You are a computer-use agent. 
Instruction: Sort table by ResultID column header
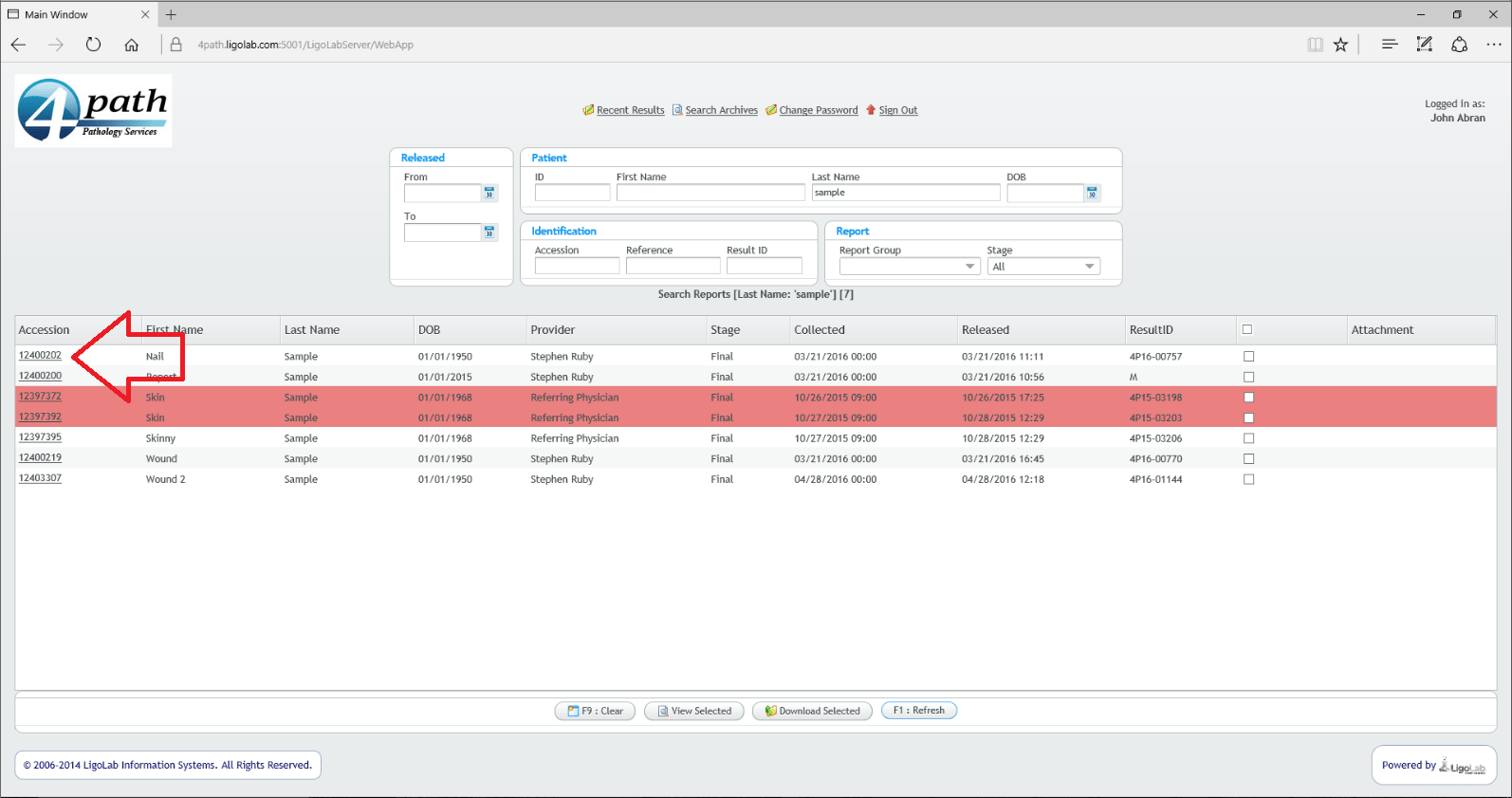[x=1151, y=330]
